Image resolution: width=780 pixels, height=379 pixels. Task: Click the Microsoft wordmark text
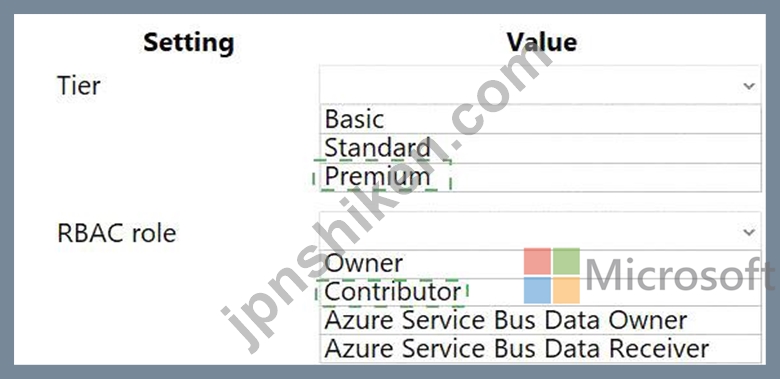[680, 276]
